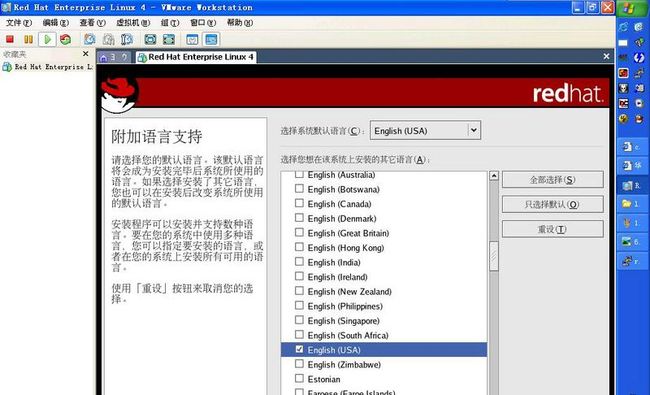Check English (Singapore) language box
650x395 pixels.
pyautogui.click(x=299, y=320)
